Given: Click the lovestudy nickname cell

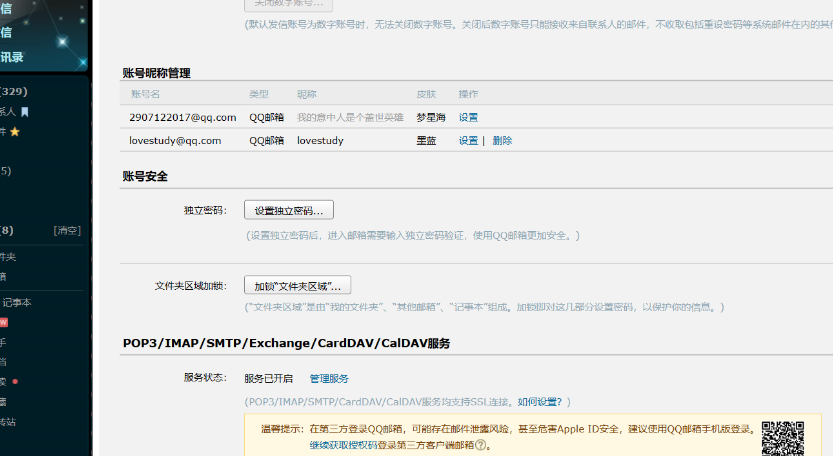Looking at the screenshot, I should pyautogui.click(x=320, y=141).
